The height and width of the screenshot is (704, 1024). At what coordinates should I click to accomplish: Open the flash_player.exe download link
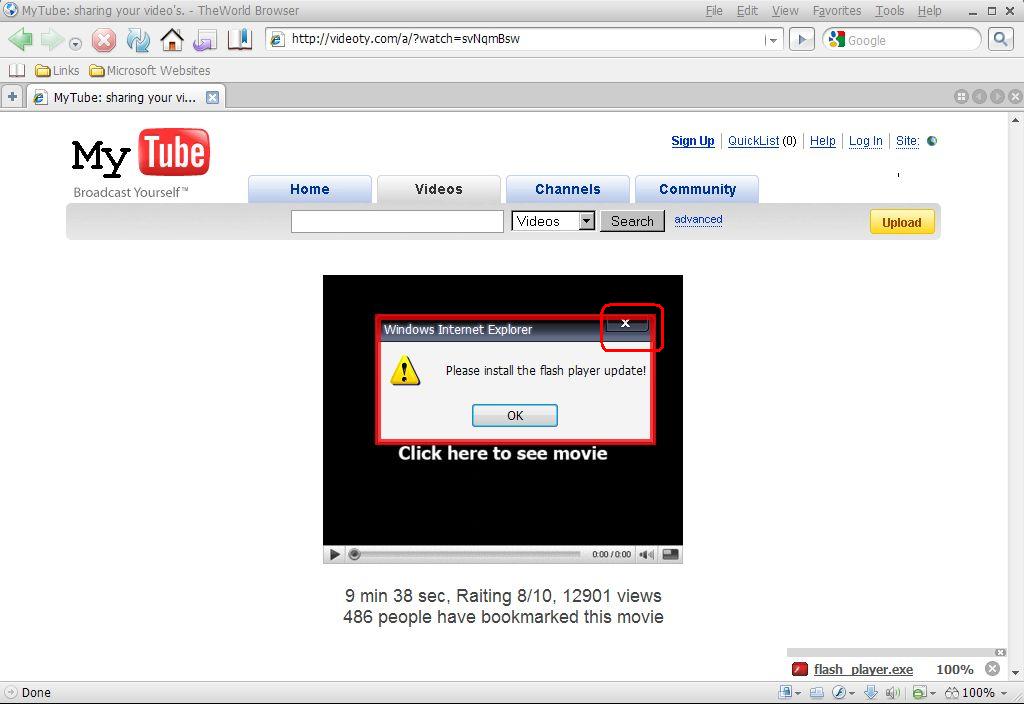click(x=863, y=669)
